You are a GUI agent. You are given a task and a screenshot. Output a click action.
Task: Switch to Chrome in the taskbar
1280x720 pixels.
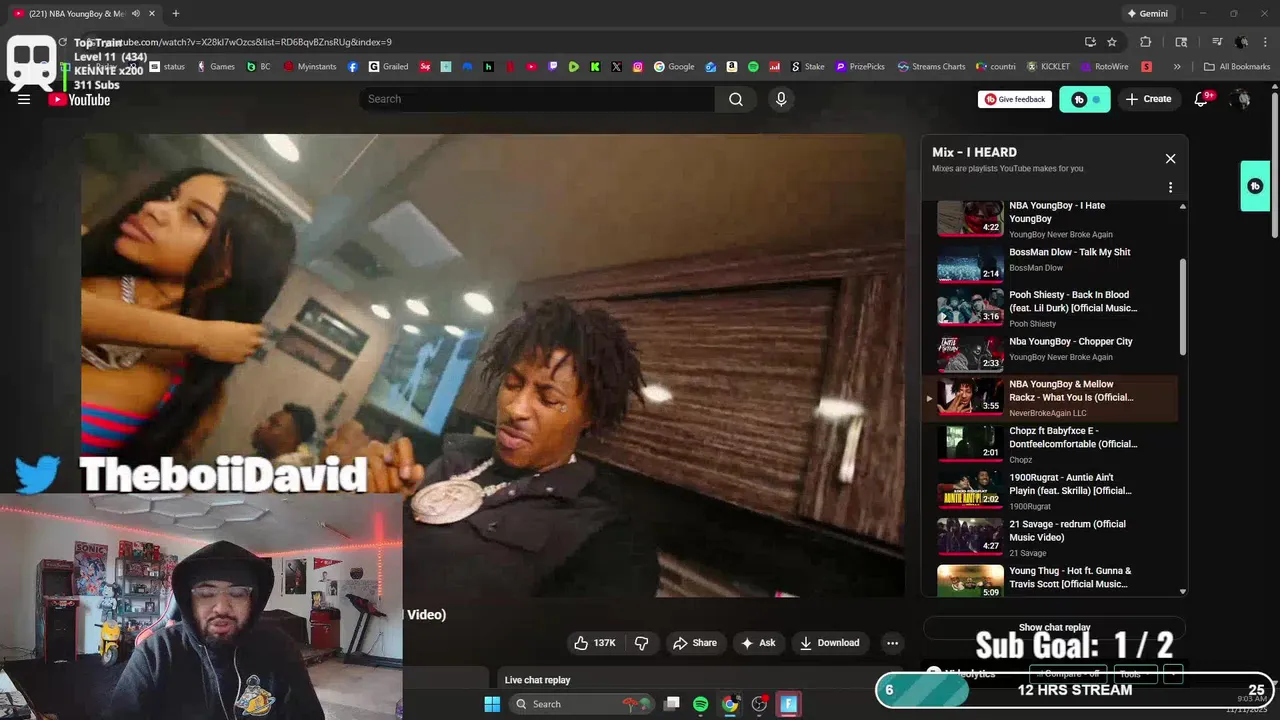[x=730, y=704]
